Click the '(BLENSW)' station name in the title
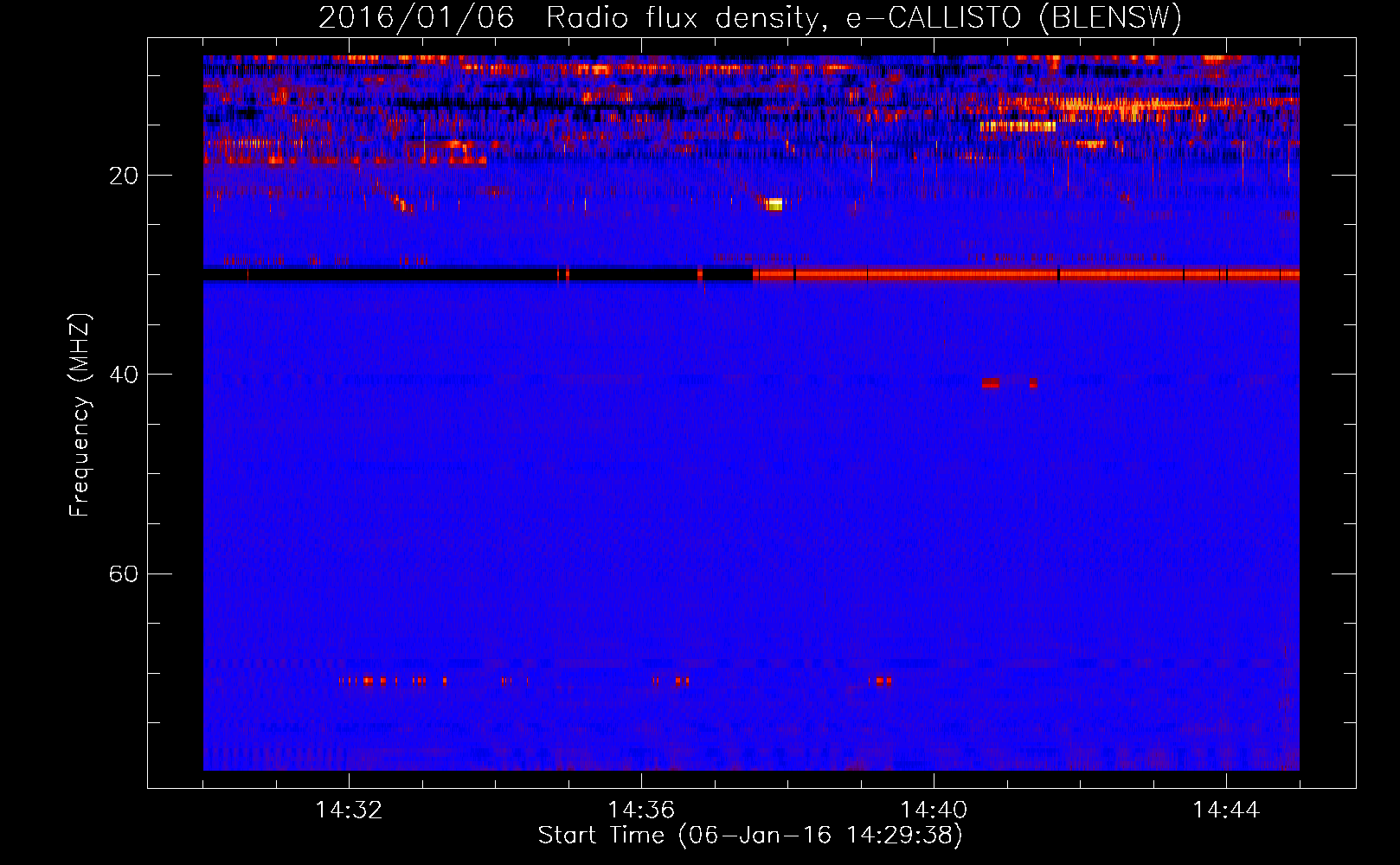The width and height of the screenshot is (1400, 865). [1110, 18]
